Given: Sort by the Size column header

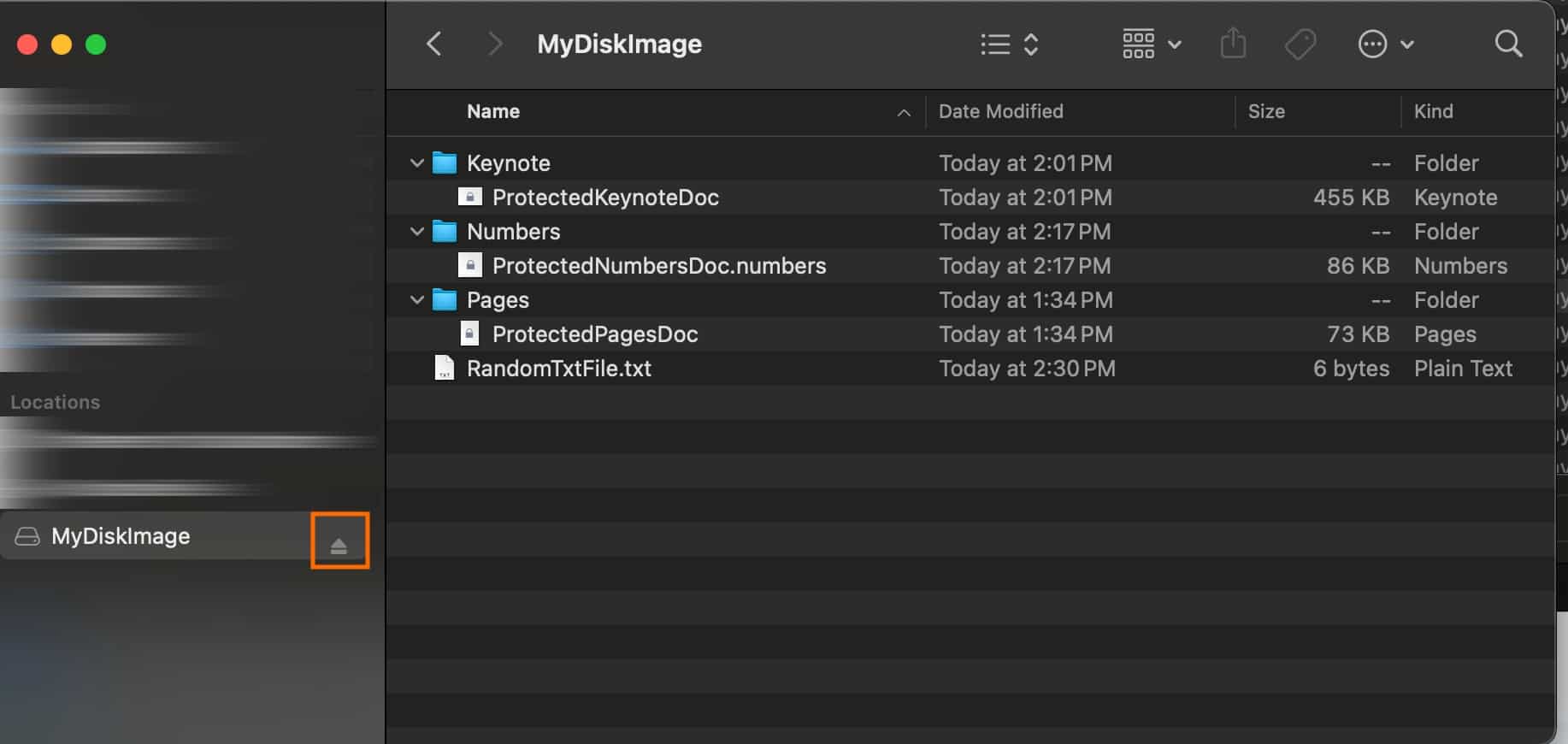Looking at the screenshot, I should (1266, 111).
